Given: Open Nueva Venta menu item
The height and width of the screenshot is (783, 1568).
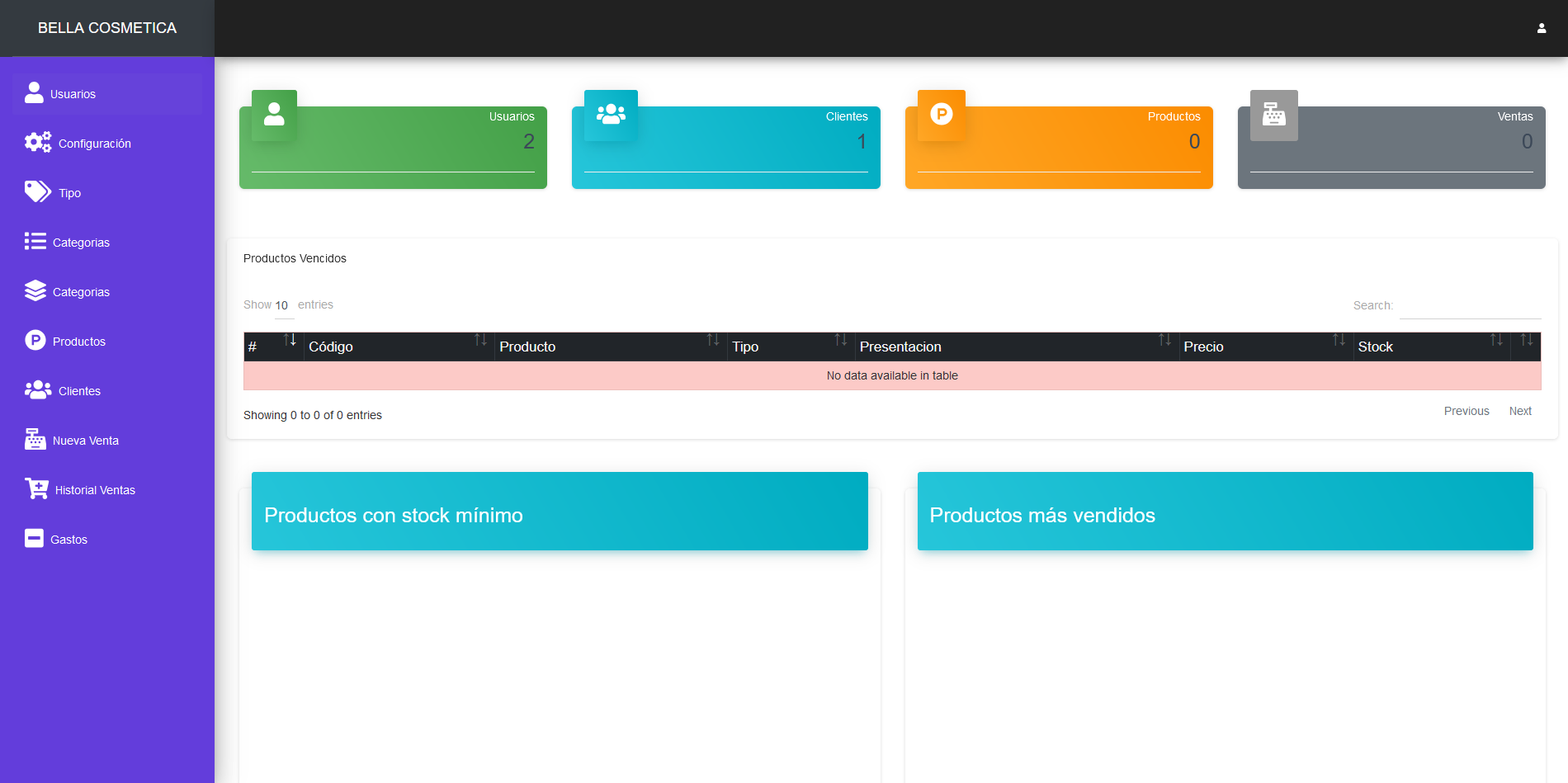Looking at the screenshot, I should 107,441.
